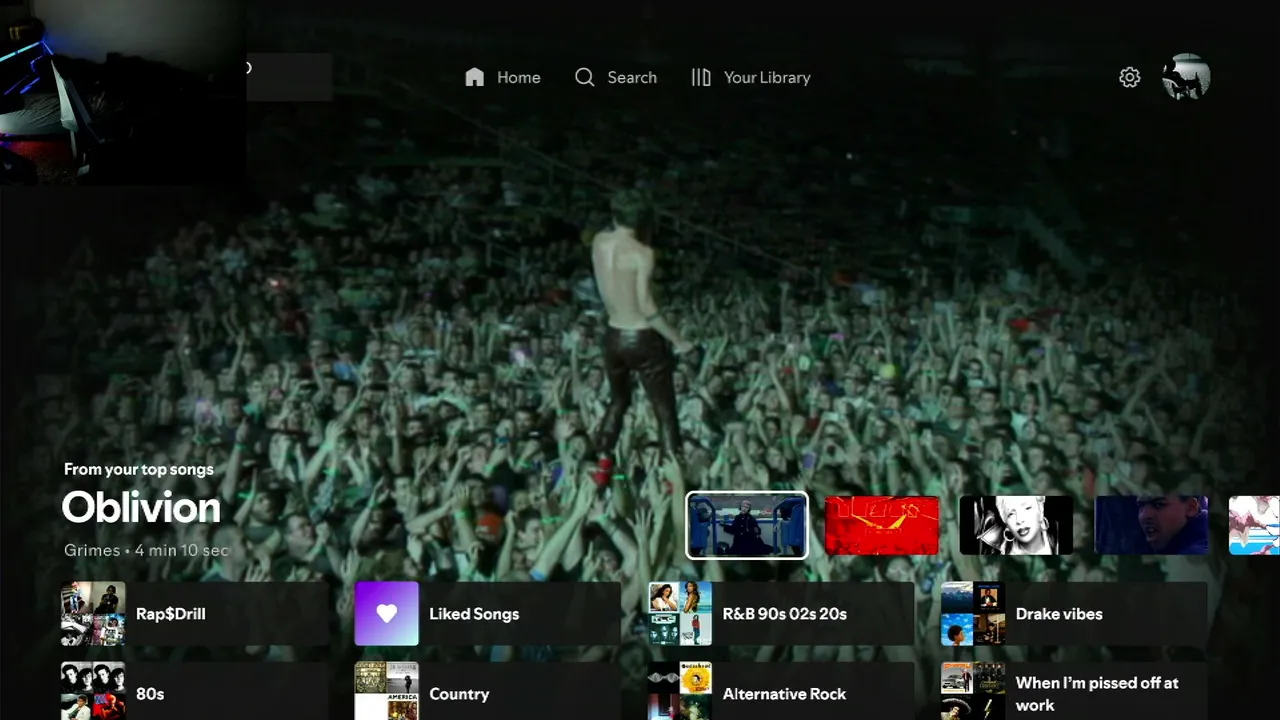Select the red video thumbnail

[x=882, y=525]
